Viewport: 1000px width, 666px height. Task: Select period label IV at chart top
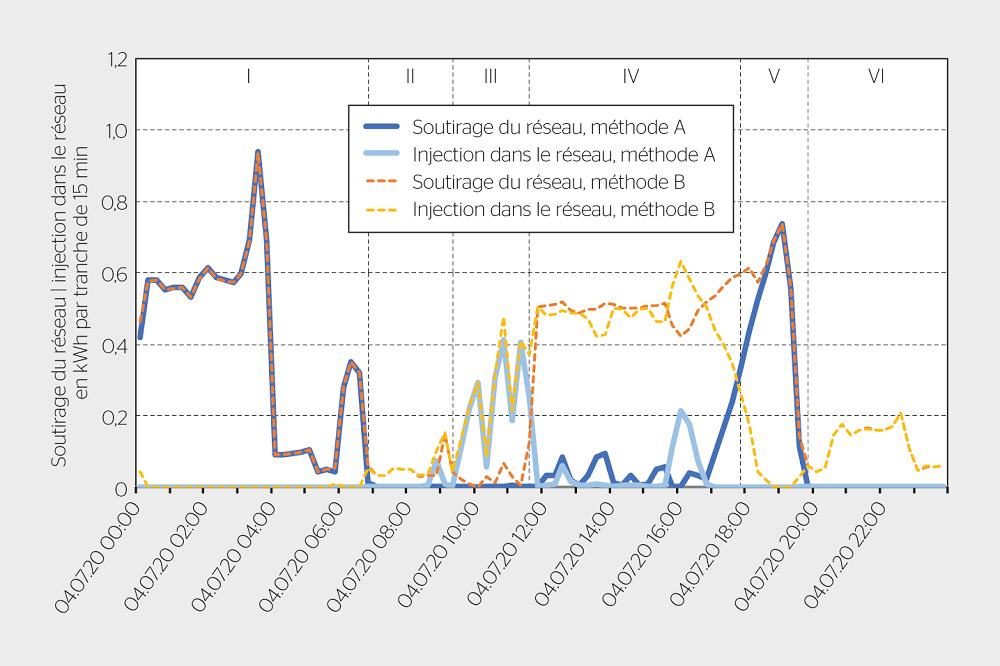[x=631, y=76]
